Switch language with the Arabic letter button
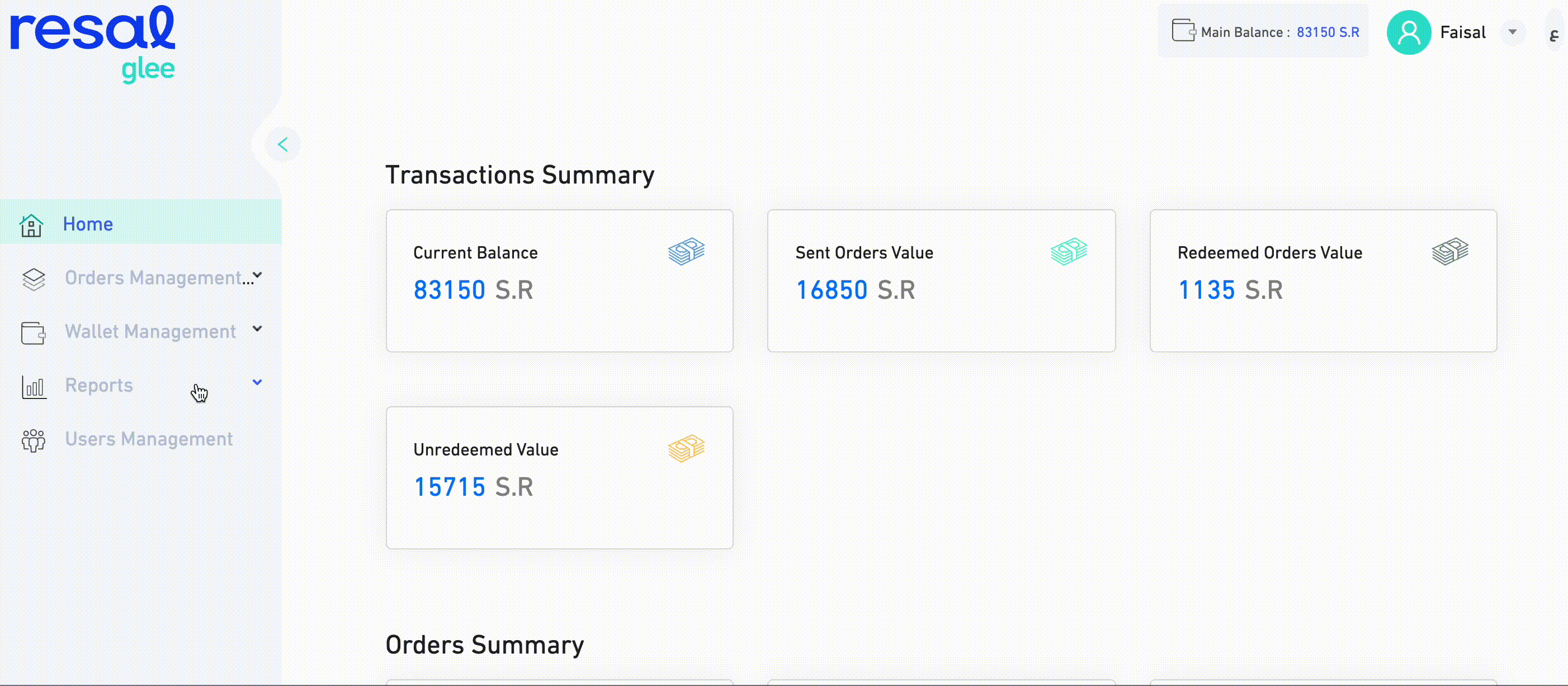This screenshot has width=1568, height=686. 1554,35
